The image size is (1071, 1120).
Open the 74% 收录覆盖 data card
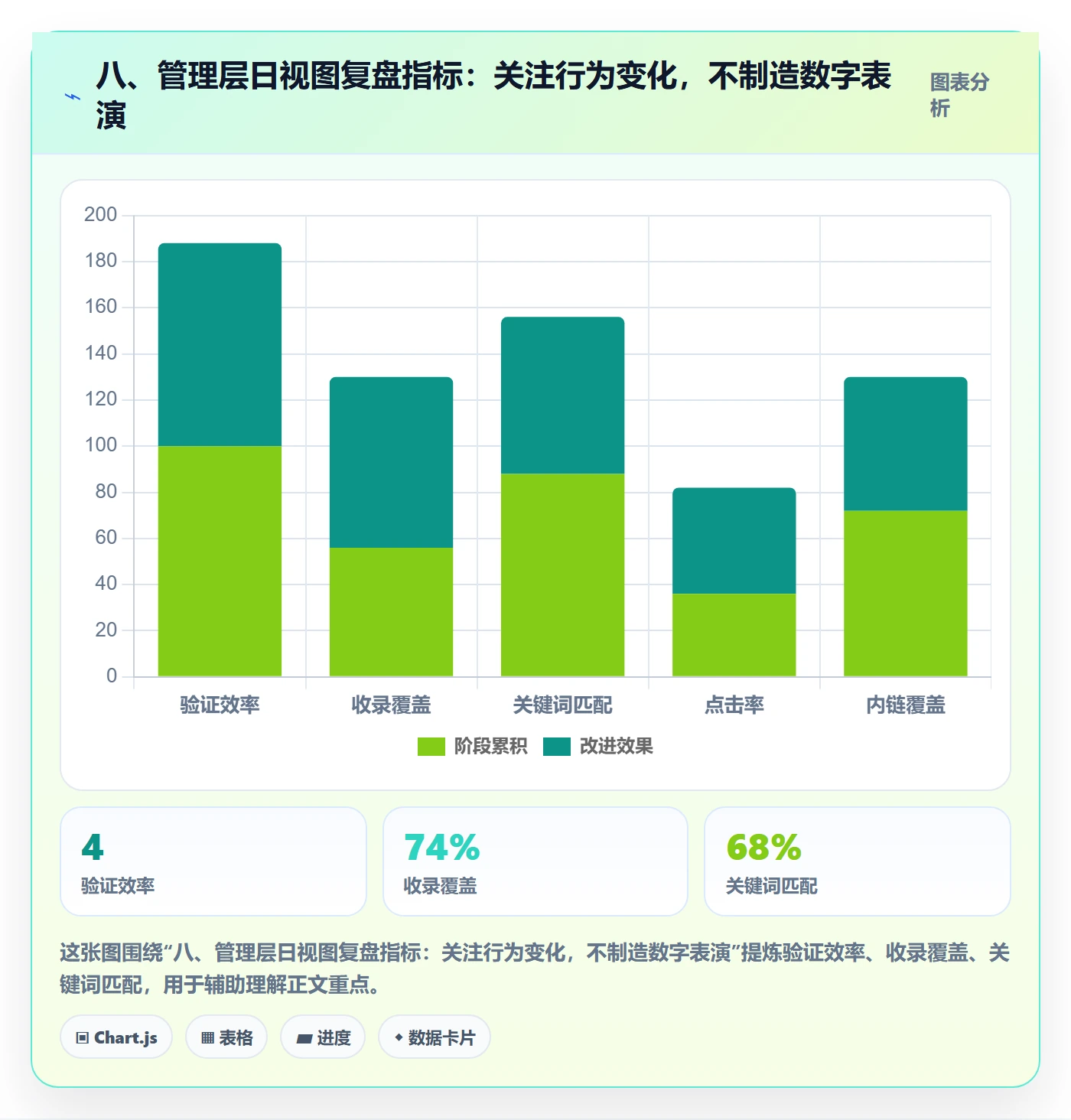535,861
